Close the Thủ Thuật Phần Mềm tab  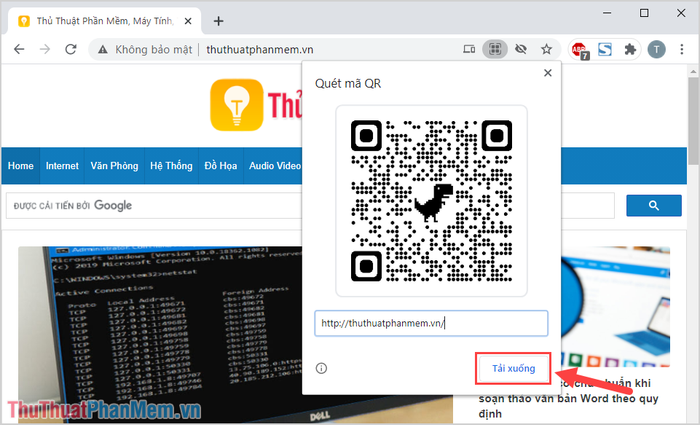pos(188,21)
